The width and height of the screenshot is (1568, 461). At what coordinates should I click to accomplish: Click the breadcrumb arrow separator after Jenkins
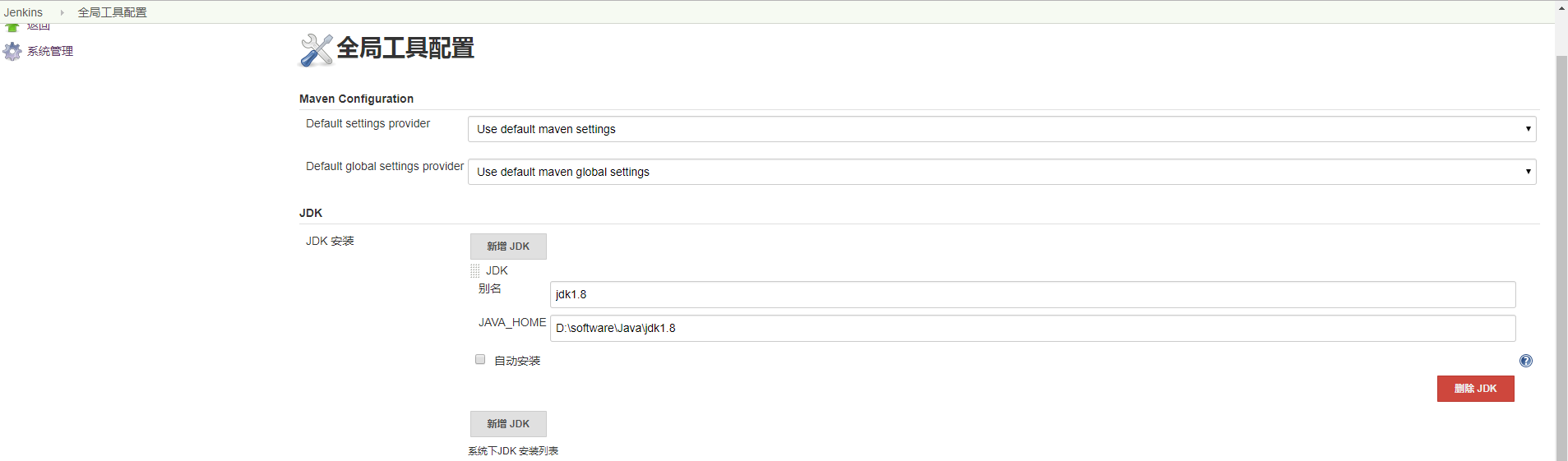[x=62, y=12]
